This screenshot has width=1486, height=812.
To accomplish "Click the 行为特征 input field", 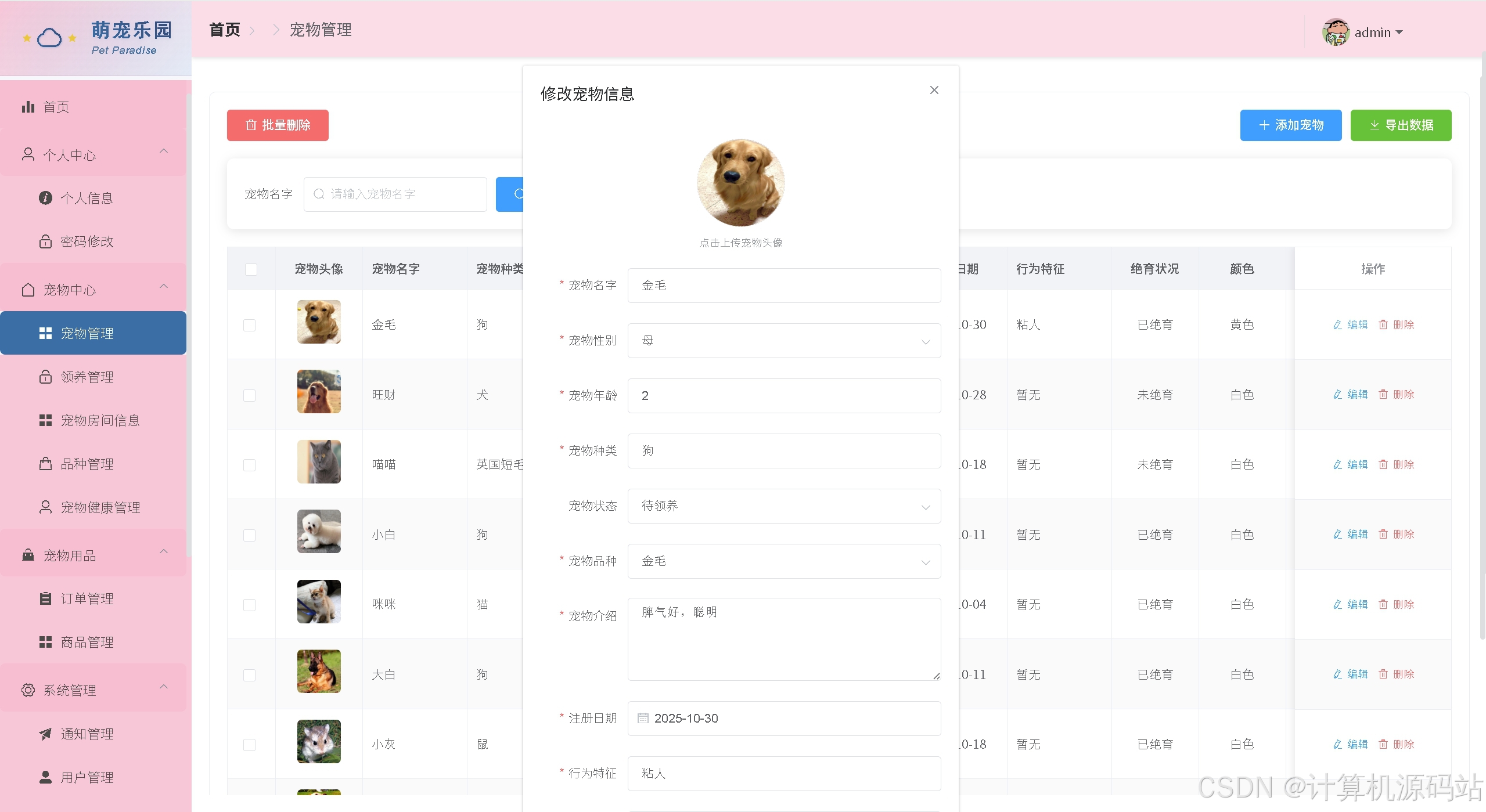I will click(784, 774).
